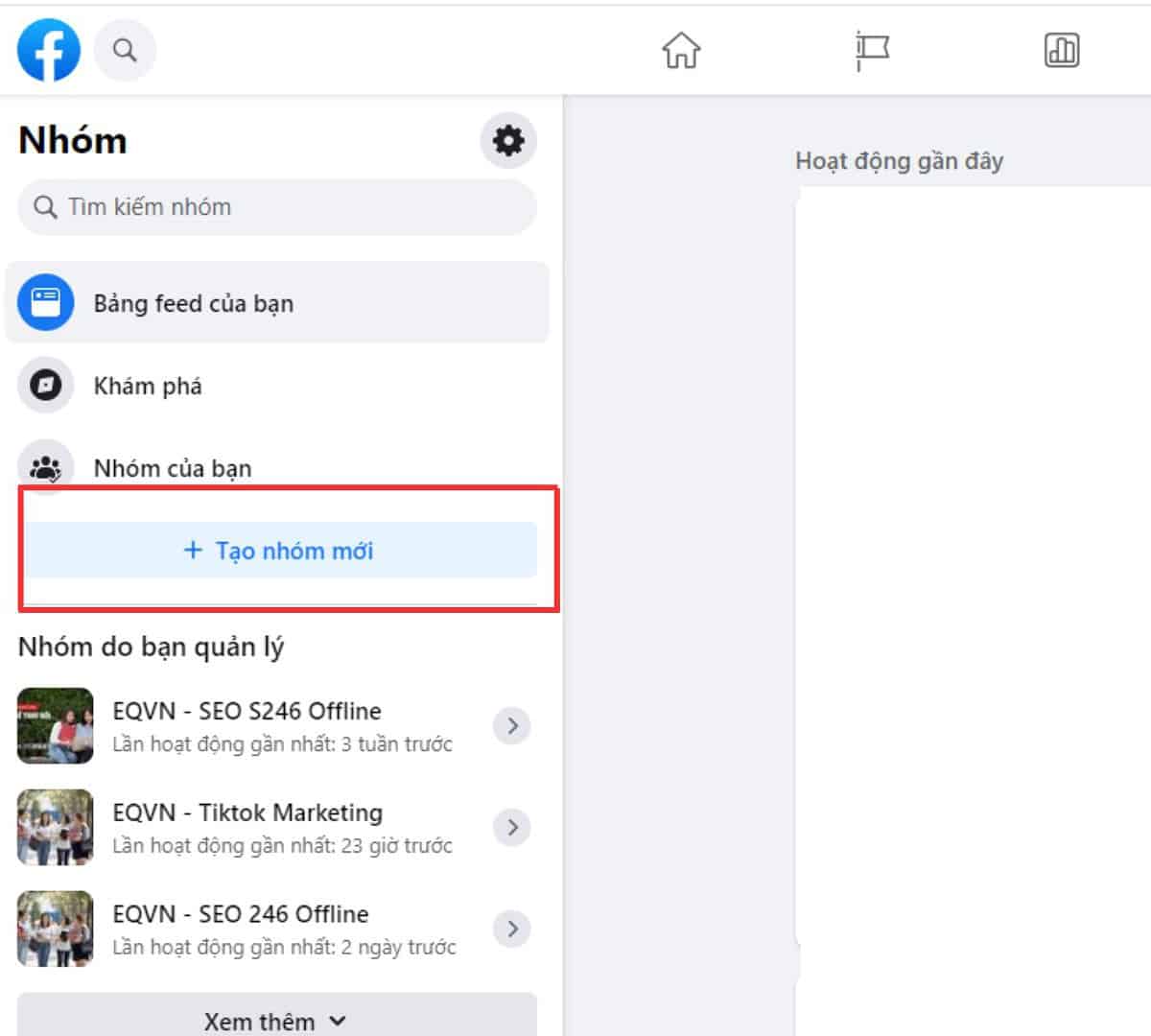Click the Khám phá compass icon
1151x1036 pixels.
(x=46, y=386)
